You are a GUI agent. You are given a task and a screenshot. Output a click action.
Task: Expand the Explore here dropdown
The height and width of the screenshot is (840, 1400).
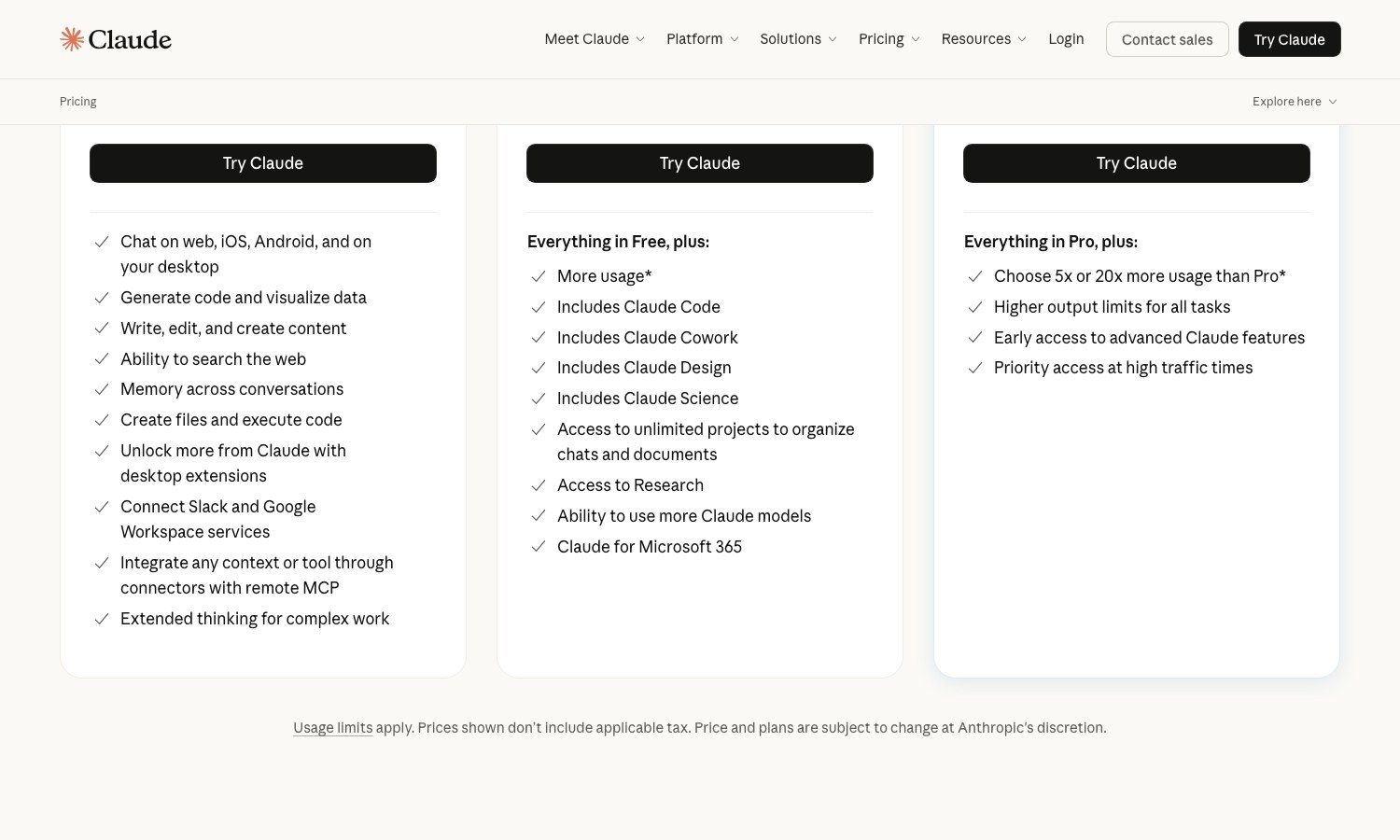[1295, 102]
